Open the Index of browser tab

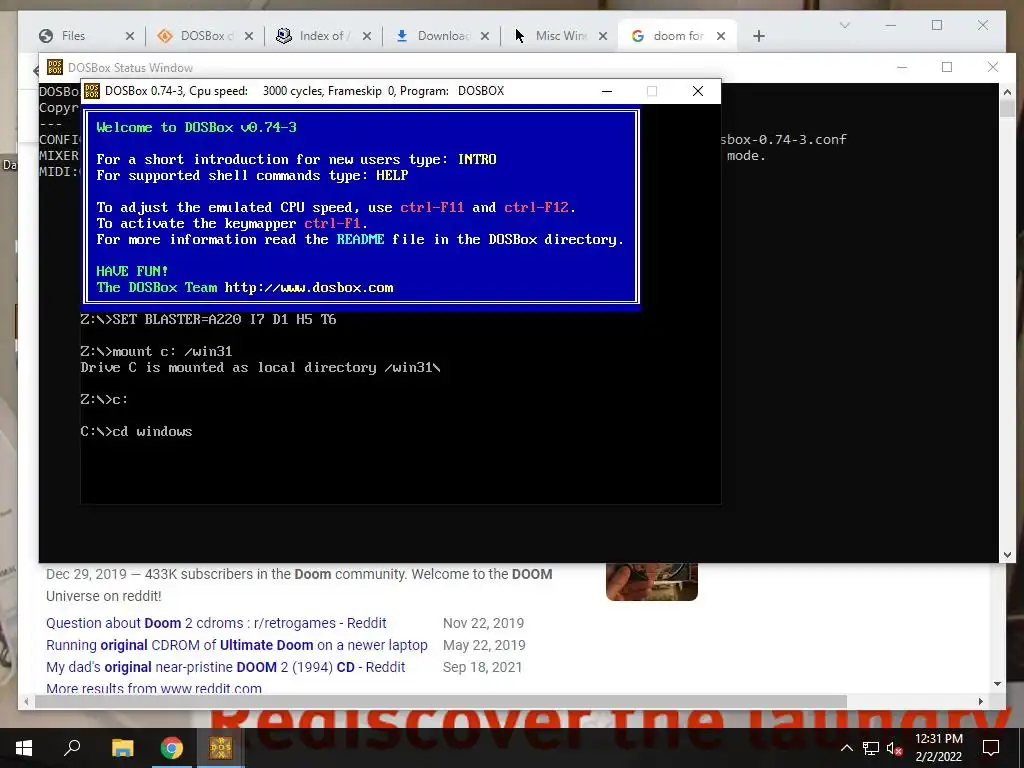tap(325, 36)
